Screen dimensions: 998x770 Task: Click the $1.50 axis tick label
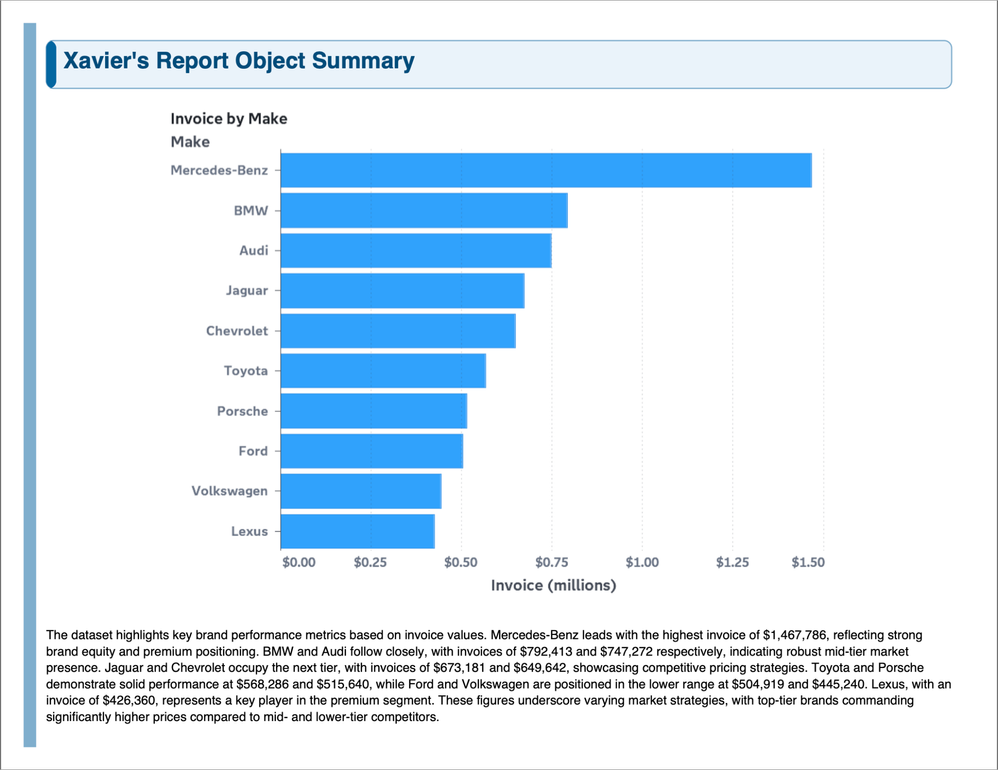click(x=808, y=563)
